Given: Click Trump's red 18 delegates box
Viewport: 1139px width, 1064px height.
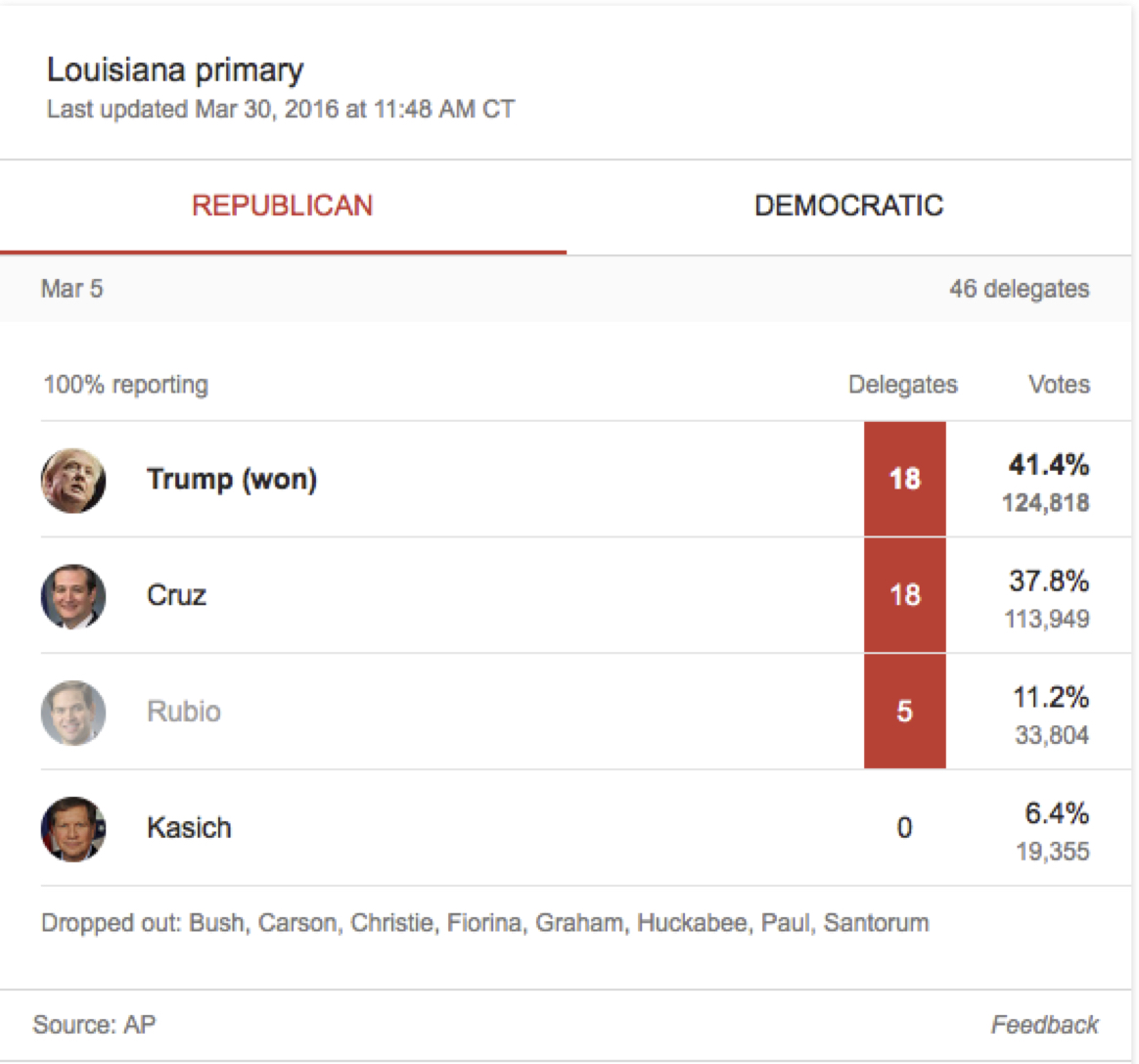Looking at the screenshot, I should [x=904, y=479].
